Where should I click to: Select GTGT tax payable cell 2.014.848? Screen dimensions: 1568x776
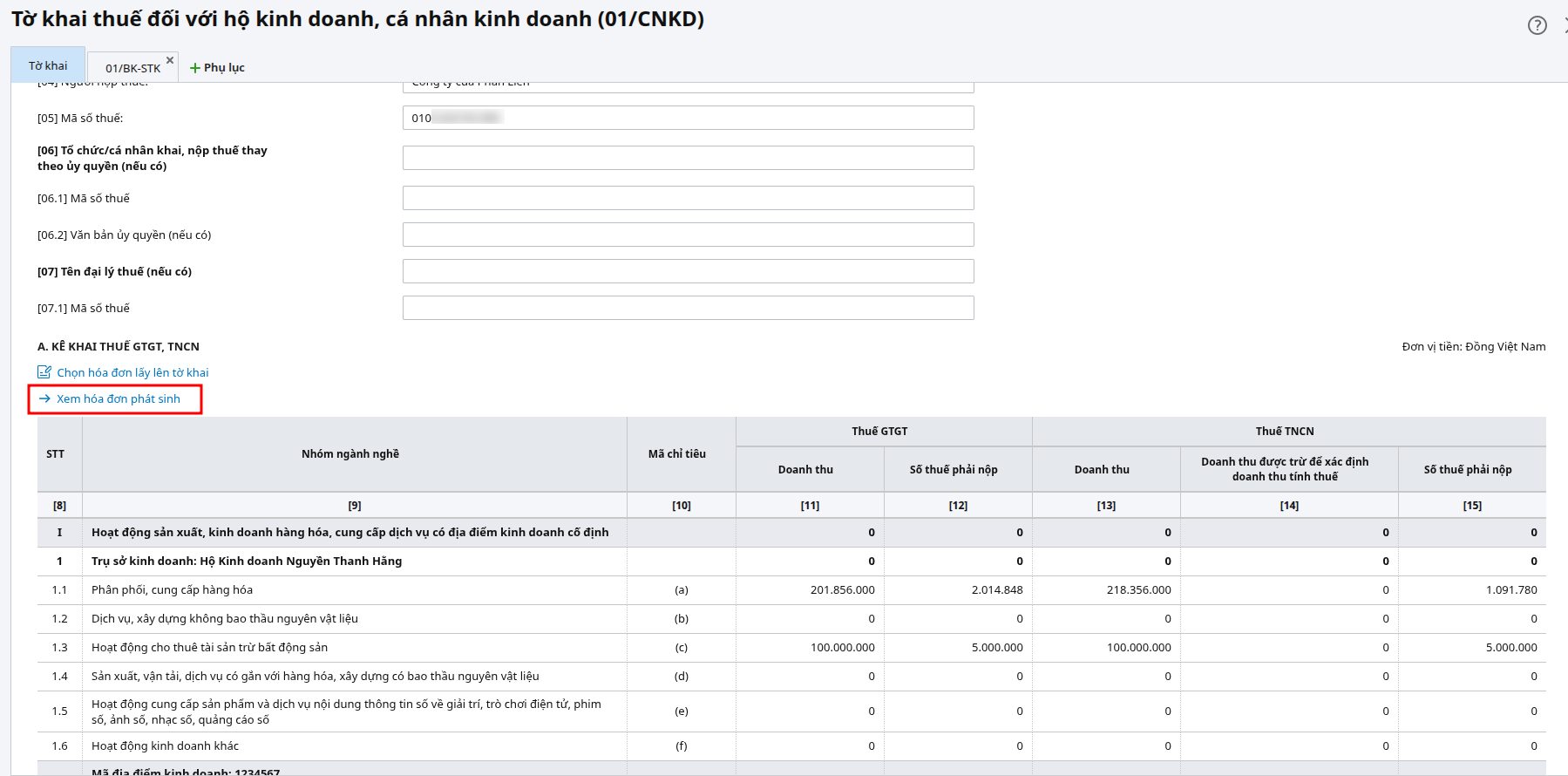pyautogui.click(x=996, y=590)
